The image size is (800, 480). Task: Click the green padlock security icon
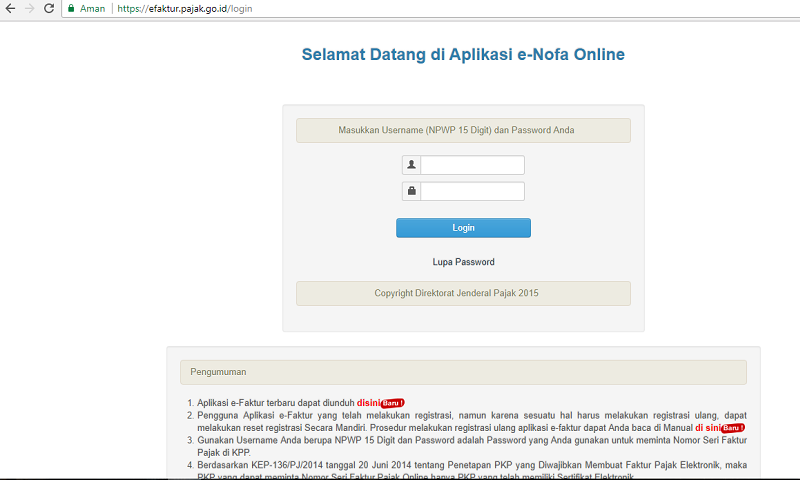(x=71, y=8)
